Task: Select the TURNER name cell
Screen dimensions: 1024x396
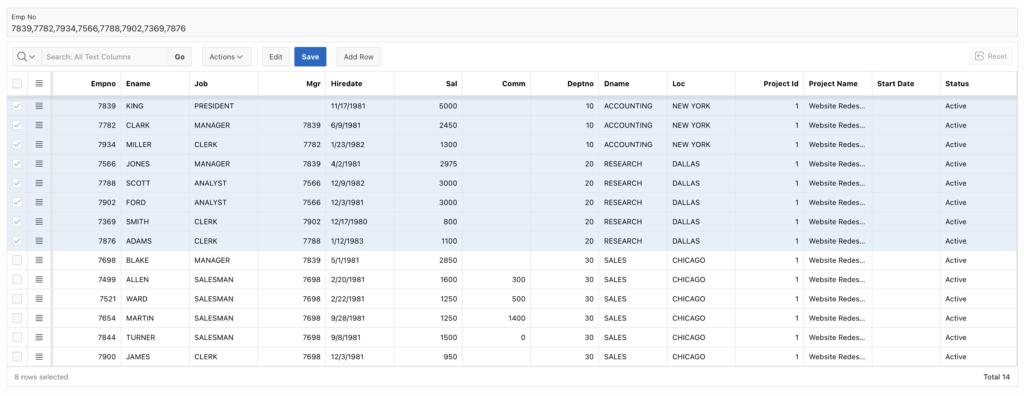Action: (155, 338)
